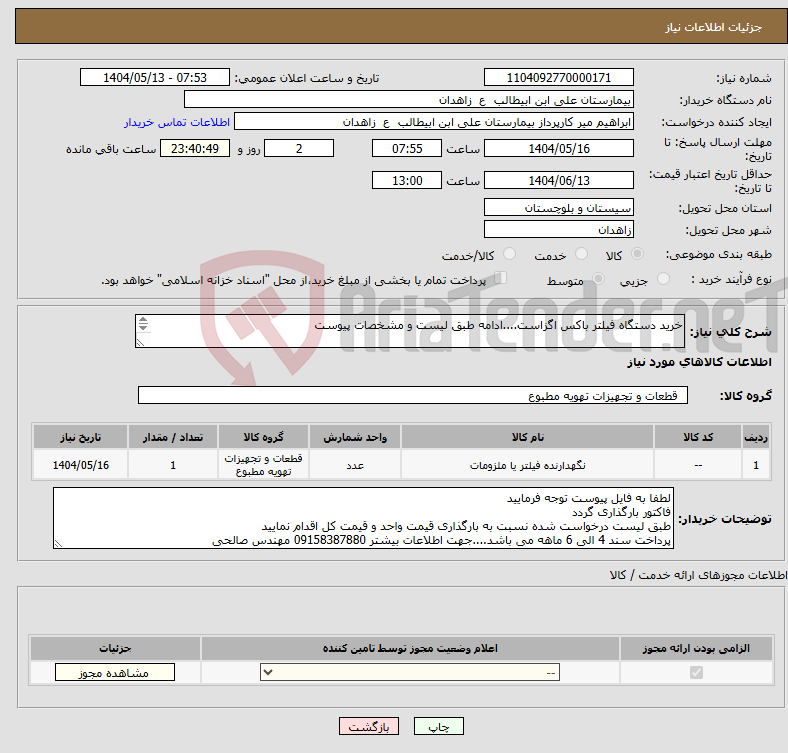Click the جزئیات column header
This screenshot has height=753, width=788.
pos(115,648)
